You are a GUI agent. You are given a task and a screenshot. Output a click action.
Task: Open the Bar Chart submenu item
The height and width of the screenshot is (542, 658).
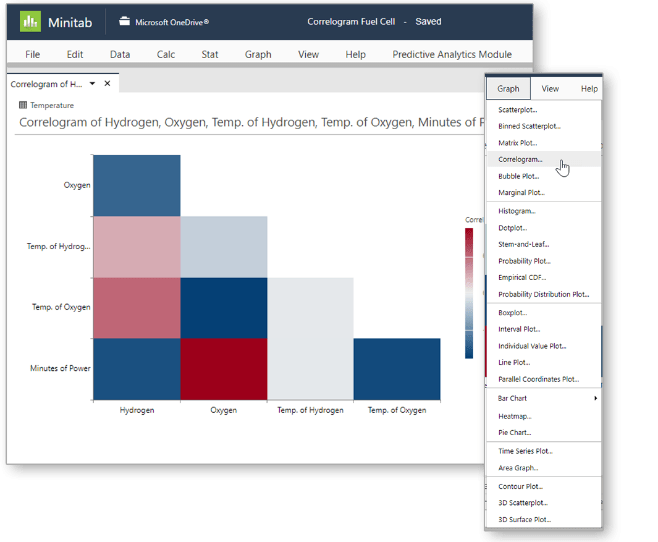click(543, 398)
